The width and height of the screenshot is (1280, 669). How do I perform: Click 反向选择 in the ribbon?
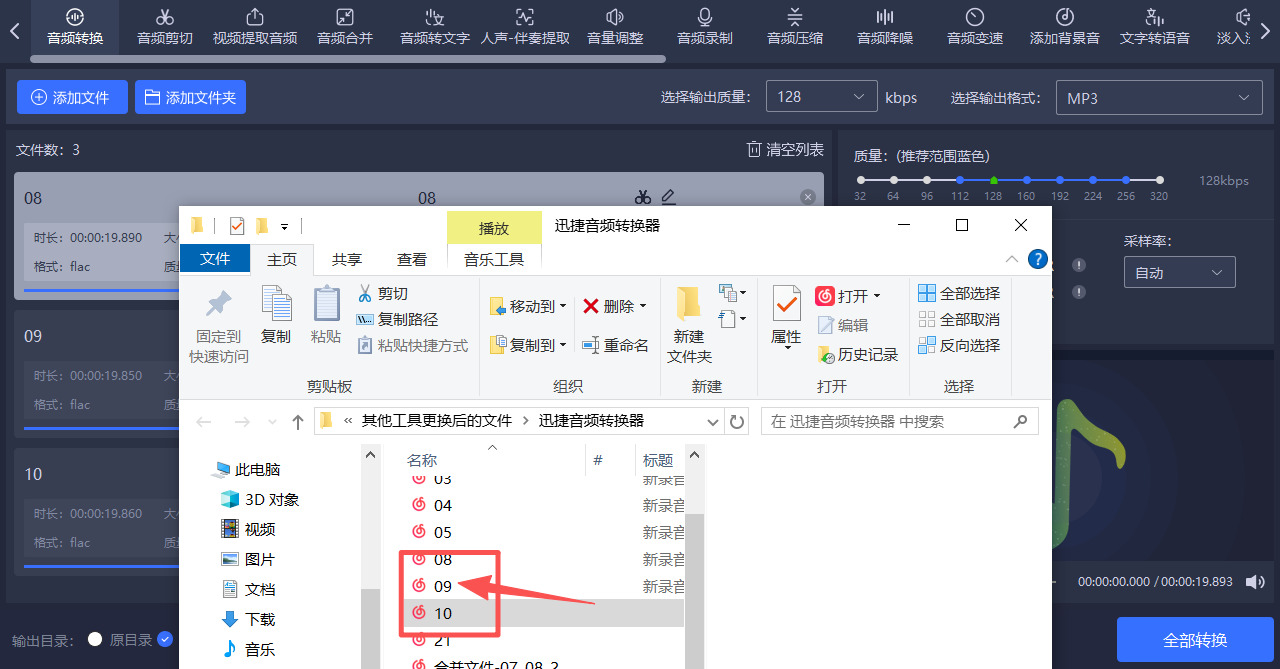pyautogui.click(x=959, y=345)
